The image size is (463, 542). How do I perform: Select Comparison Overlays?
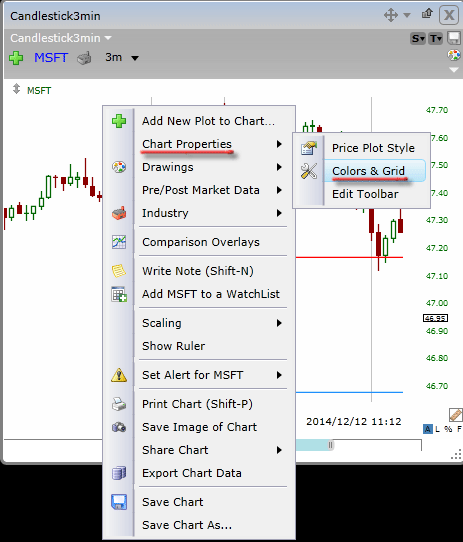click(x=201, y=242)
